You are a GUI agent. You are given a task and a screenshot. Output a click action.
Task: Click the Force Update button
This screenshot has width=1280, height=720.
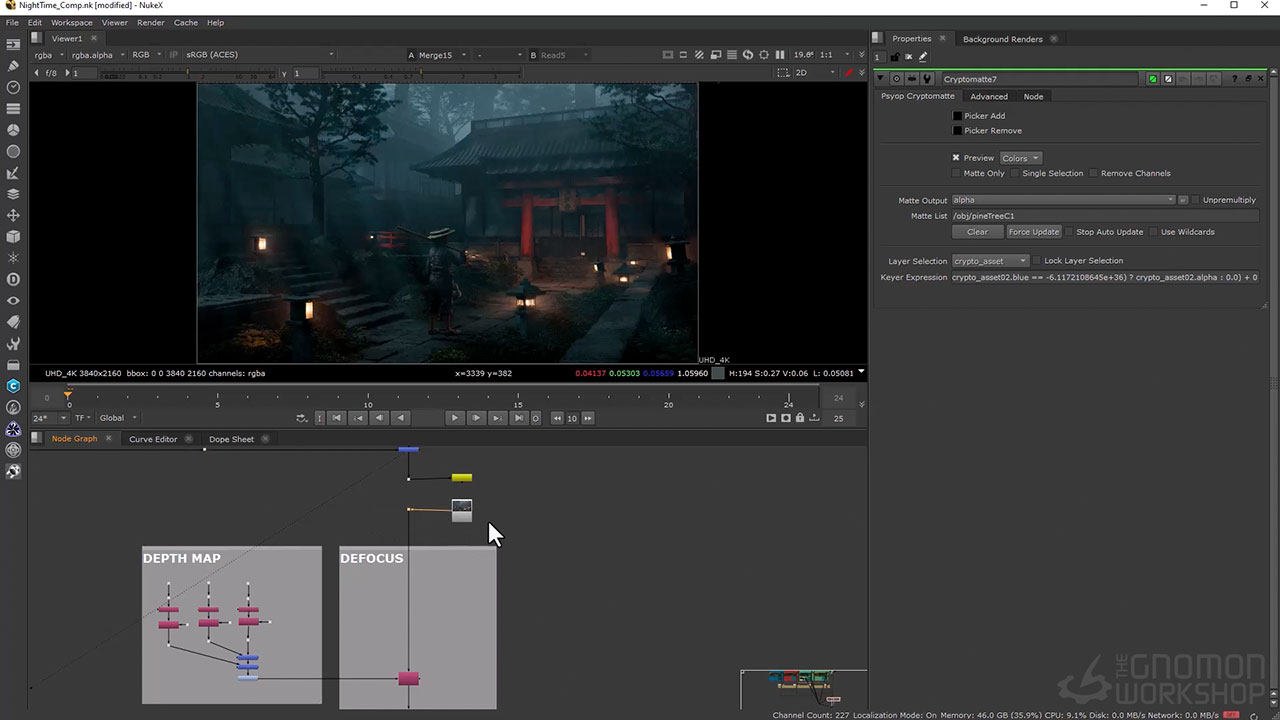pyautogui.click(x=1033, y=232)
